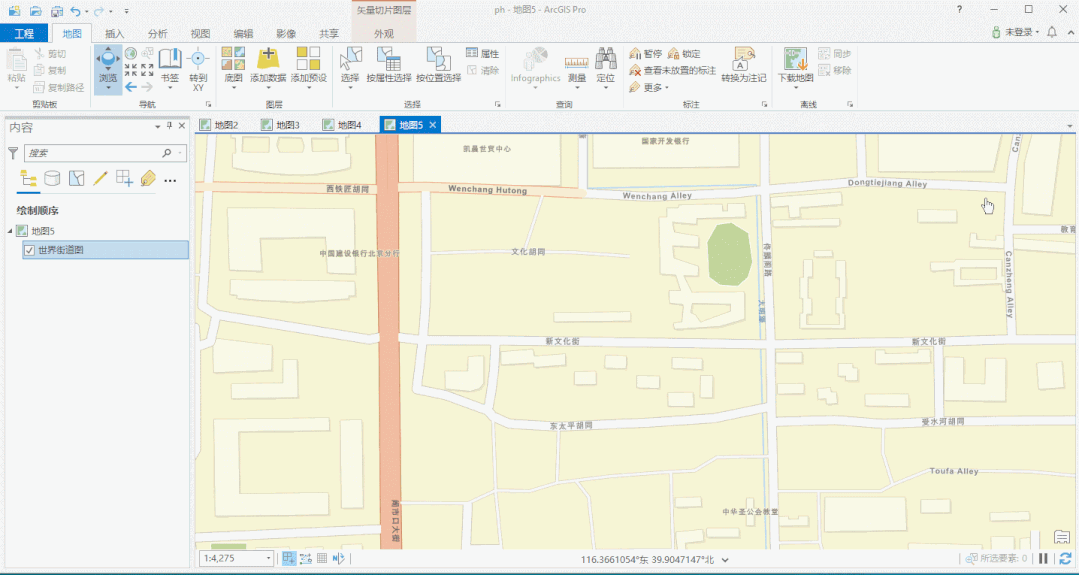The image size is (1079, 575).
Task: Switch to list by data source view
Action: pyautogui.click(x=52, y=179)
